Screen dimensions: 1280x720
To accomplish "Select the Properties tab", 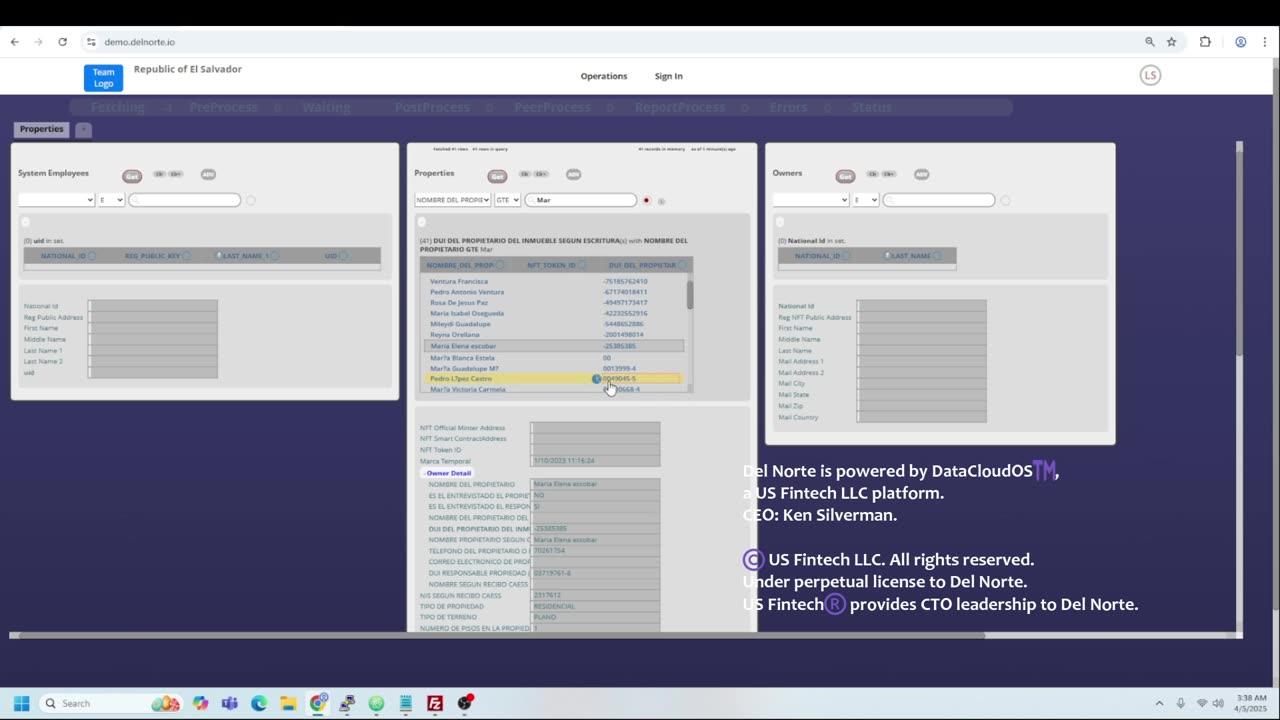I will click(41, 129).
